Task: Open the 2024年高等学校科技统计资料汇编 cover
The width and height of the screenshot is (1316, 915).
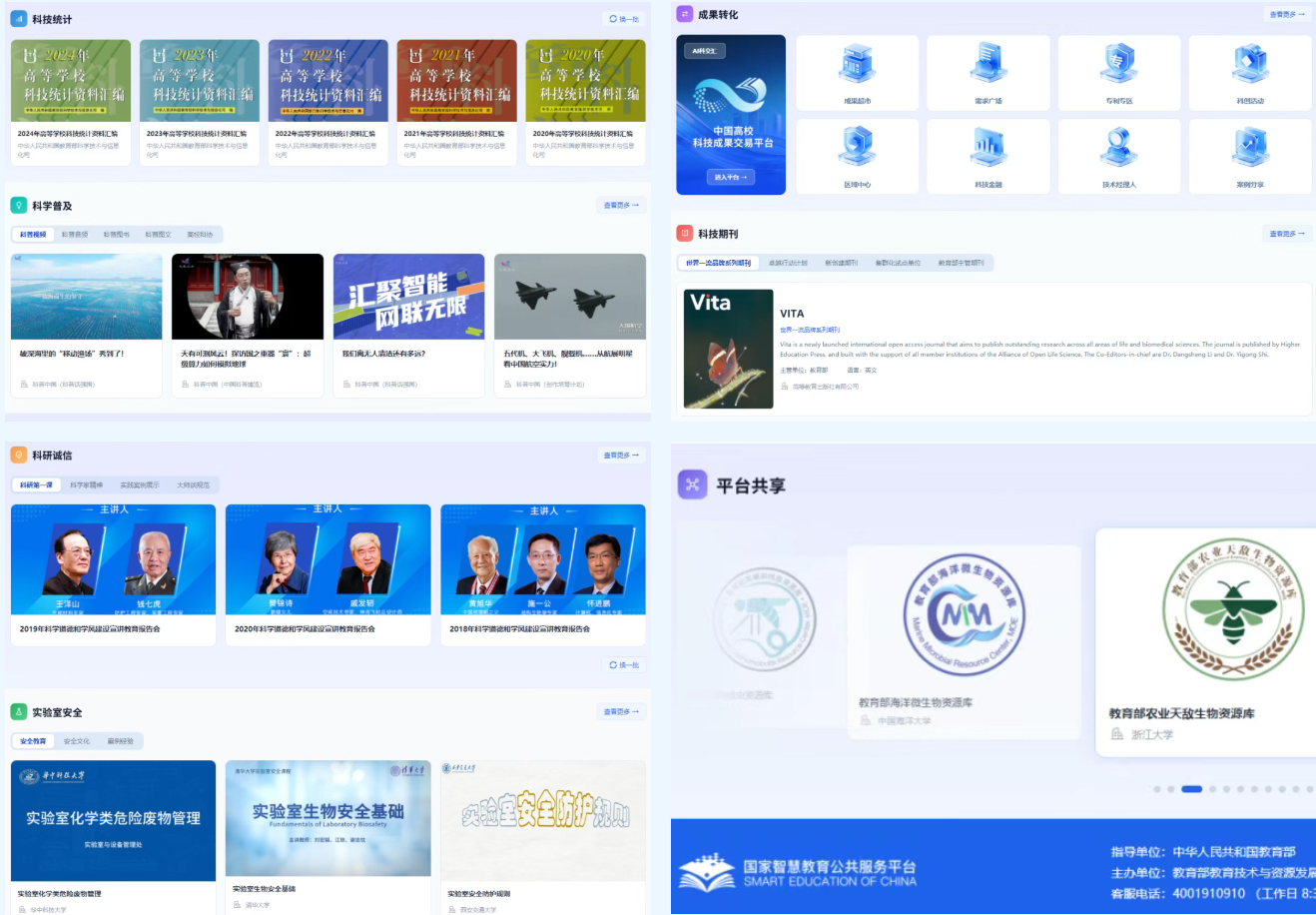Action: pos(70,81)
